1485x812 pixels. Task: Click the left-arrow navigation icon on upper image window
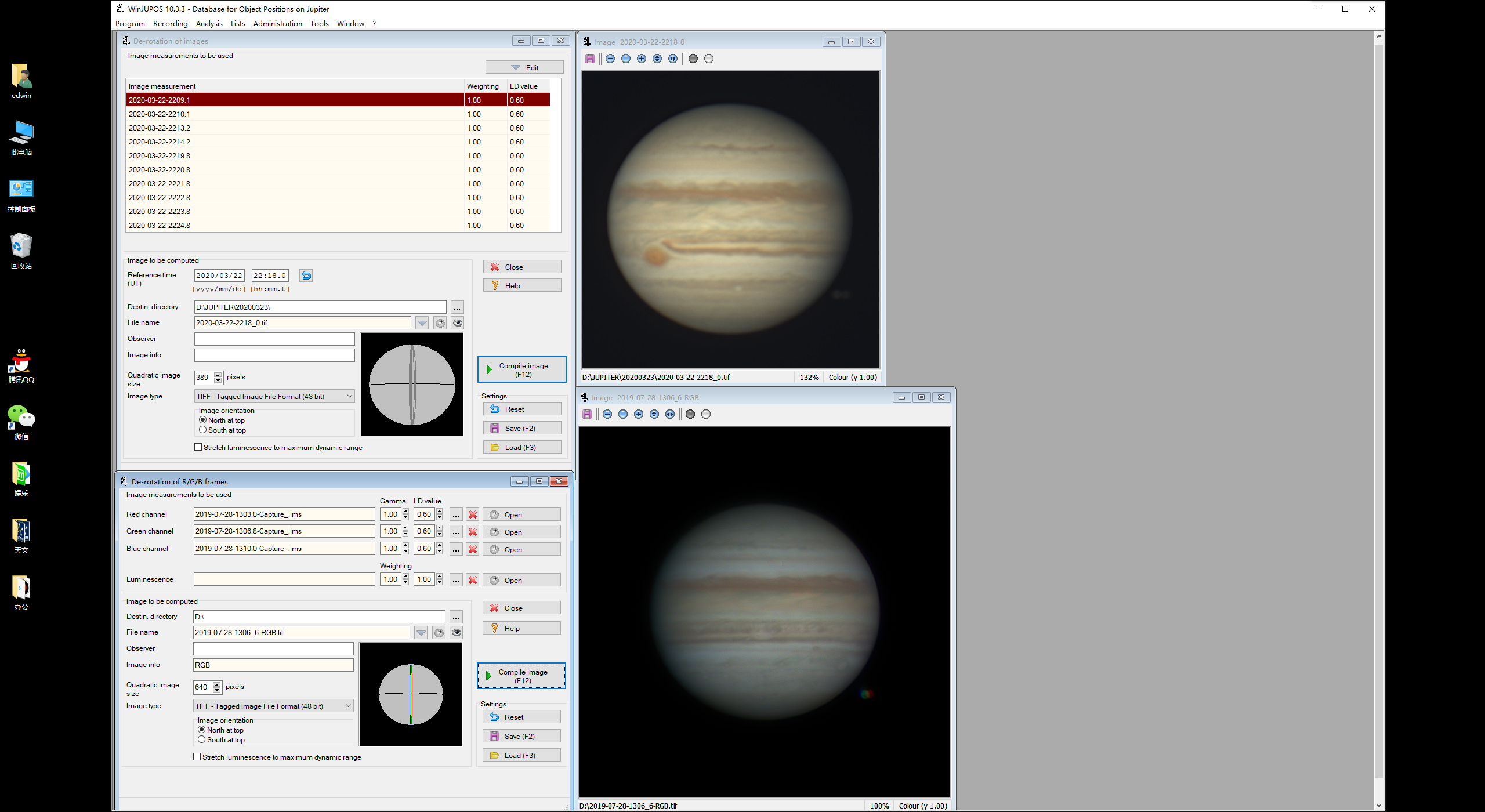673,58
